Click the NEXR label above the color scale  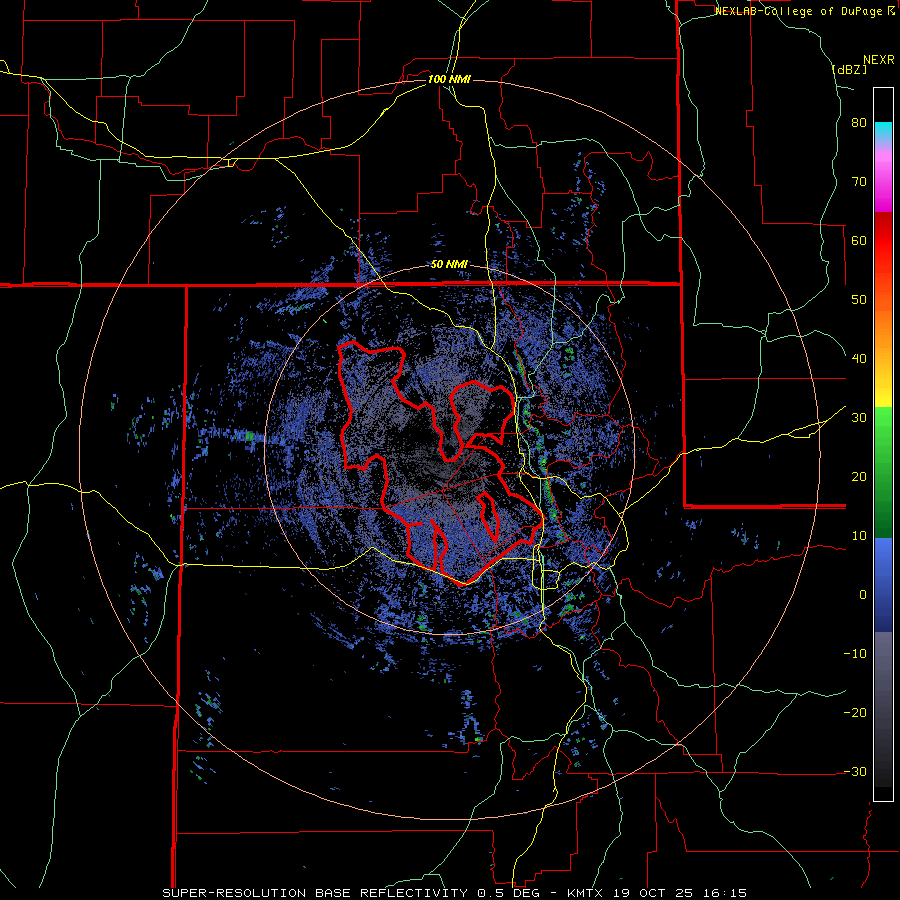(x=878, y=60)
